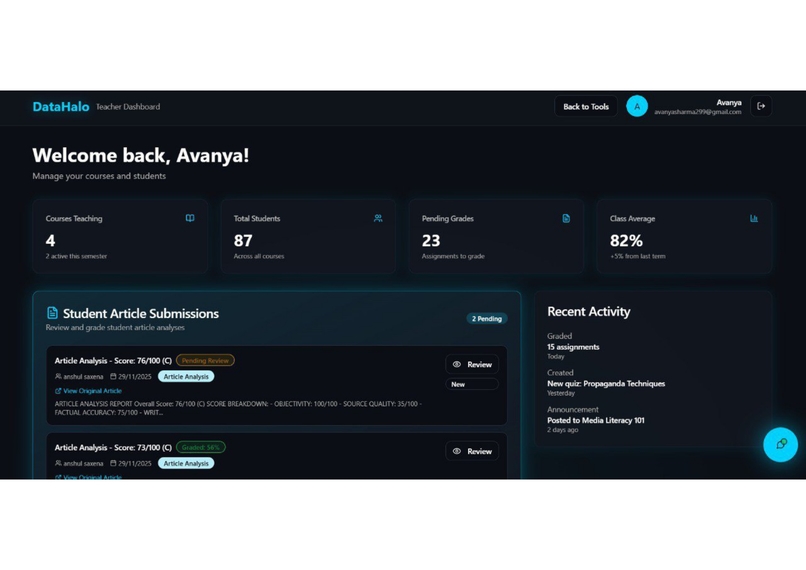This screenshot has height=570, width=806.
Task: Open the Class Average card showing 82%
Action: [684, 236]
